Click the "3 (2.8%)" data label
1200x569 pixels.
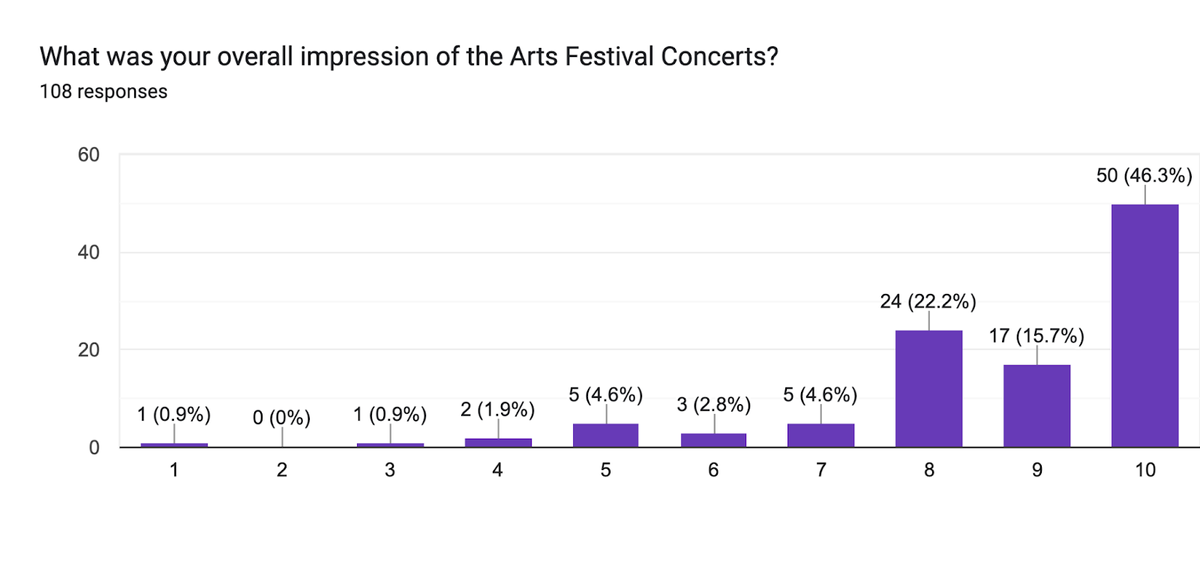(x=712, y=405)
